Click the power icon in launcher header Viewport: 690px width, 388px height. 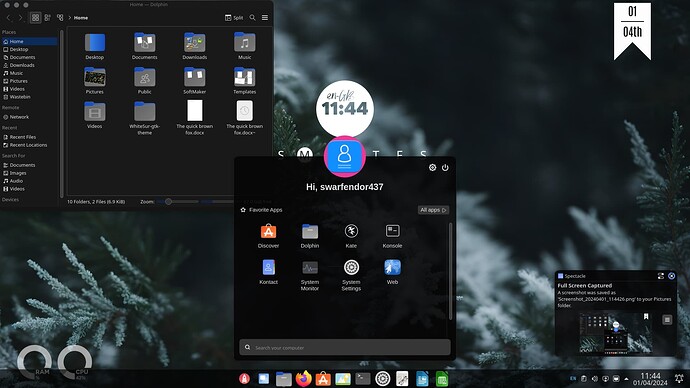pyautogui.click(x=445, y=168)
